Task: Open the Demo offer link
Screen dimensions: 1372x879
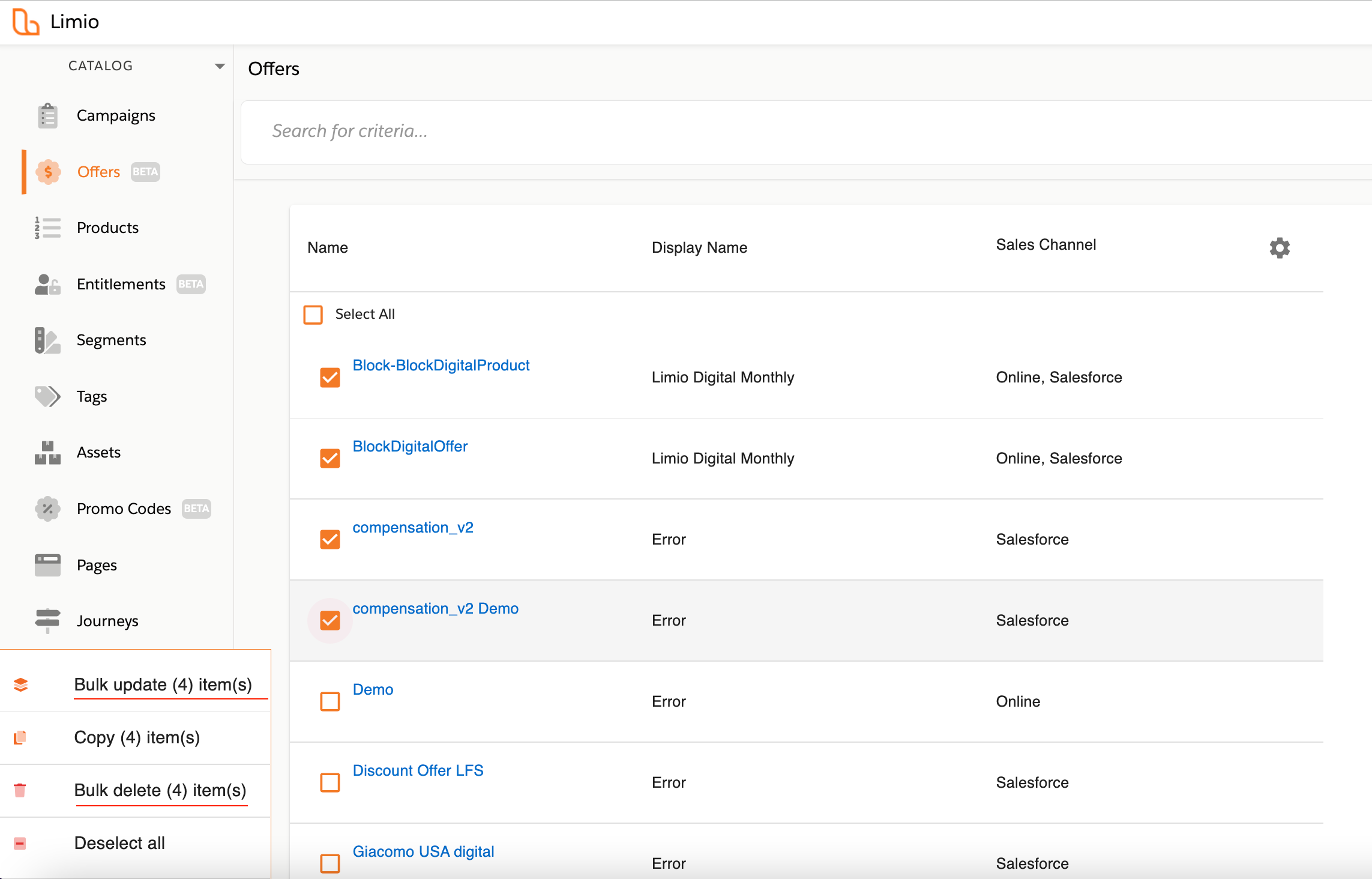Action: 373,690
